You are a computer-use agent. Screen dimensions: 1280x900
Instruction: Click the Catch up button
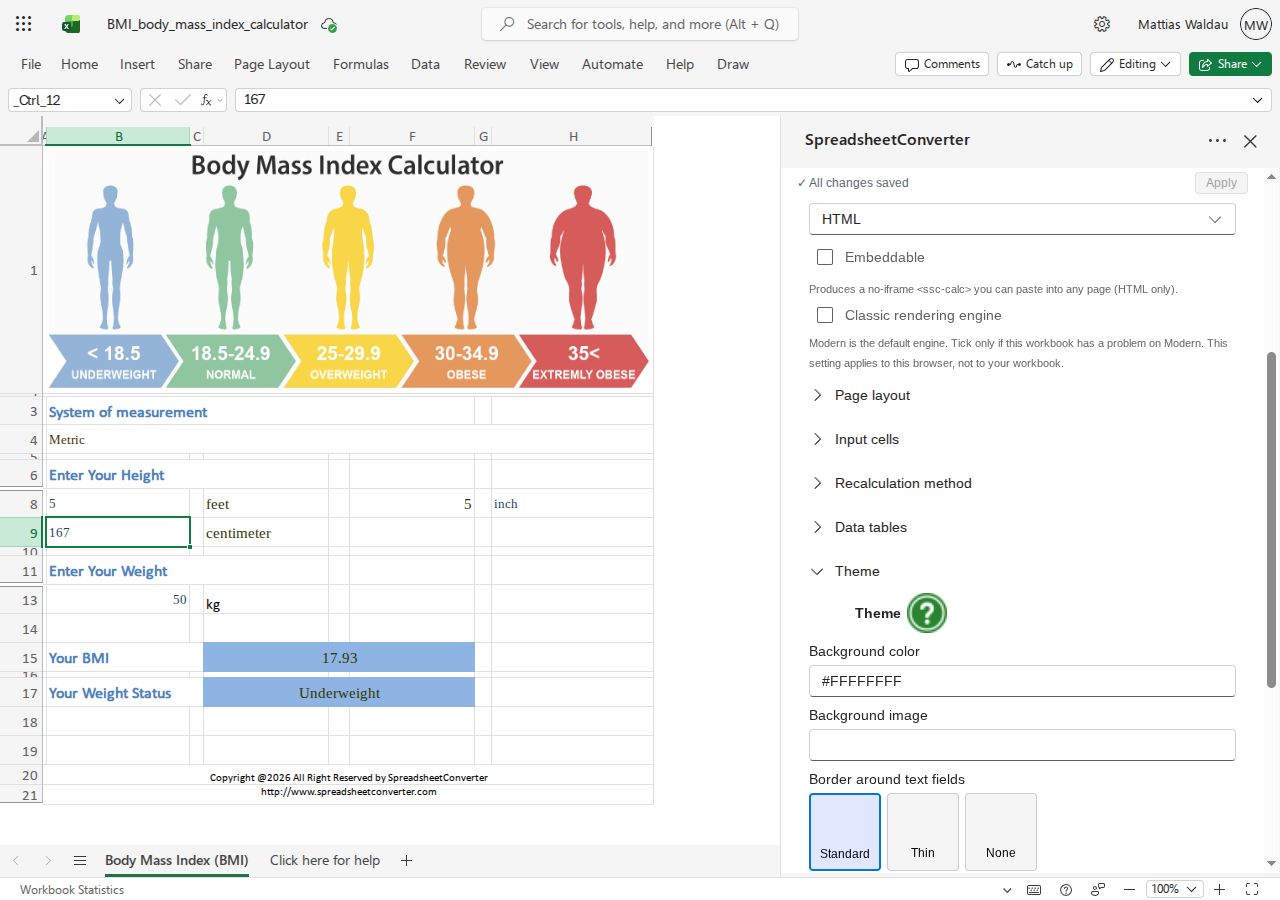pos(1039,64)
